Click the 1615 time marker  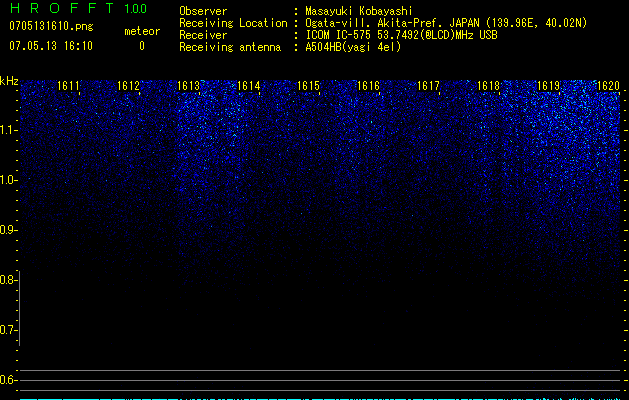pos(308,86)
